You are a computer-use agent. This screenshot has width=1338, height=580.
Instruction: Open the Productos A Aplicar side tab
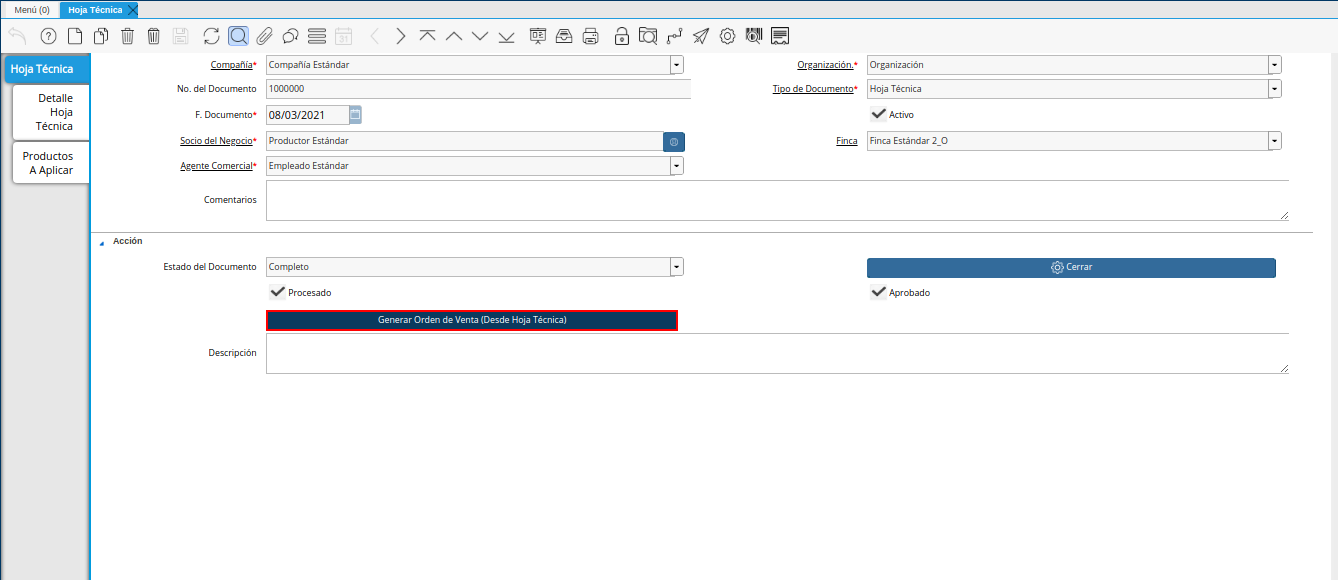click(x=51, y=163)
